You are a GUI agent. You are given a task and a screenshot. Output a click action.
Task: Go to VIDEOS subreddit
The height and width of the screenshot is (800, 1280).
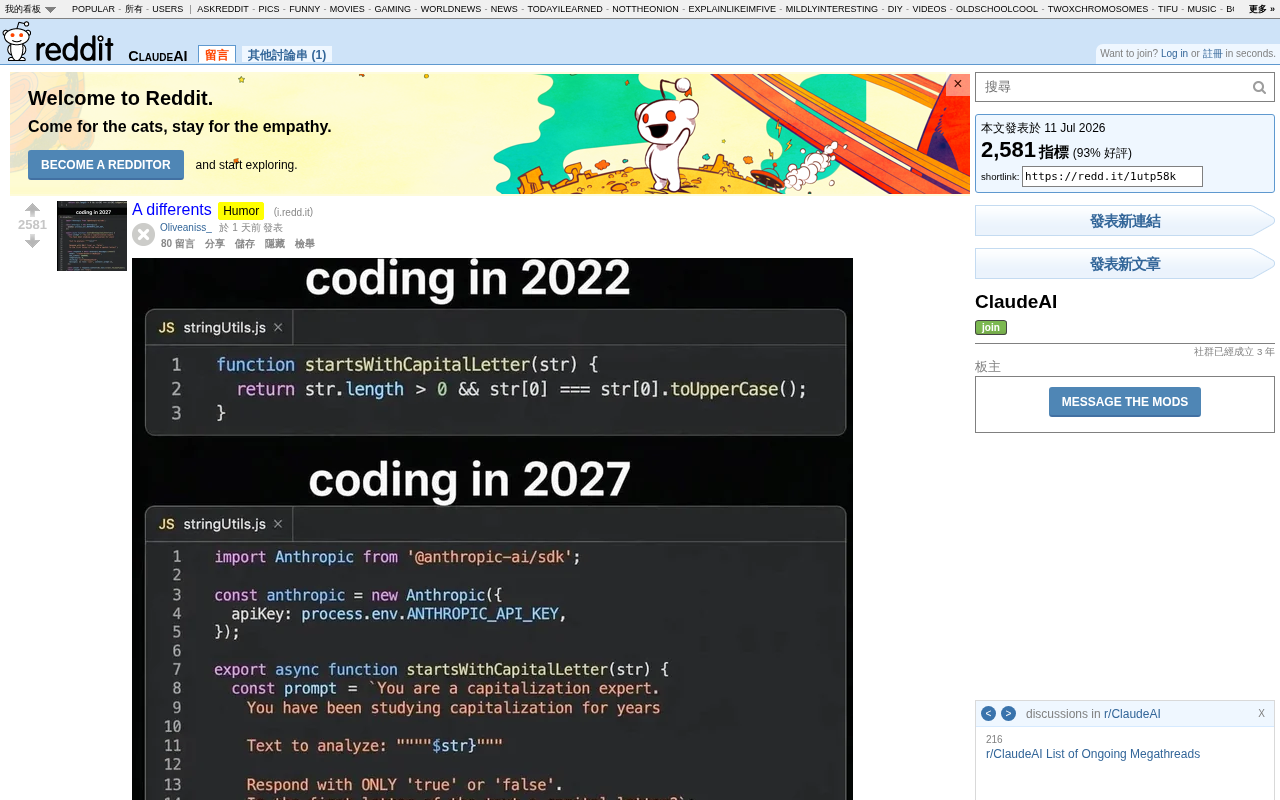[929, 9]
